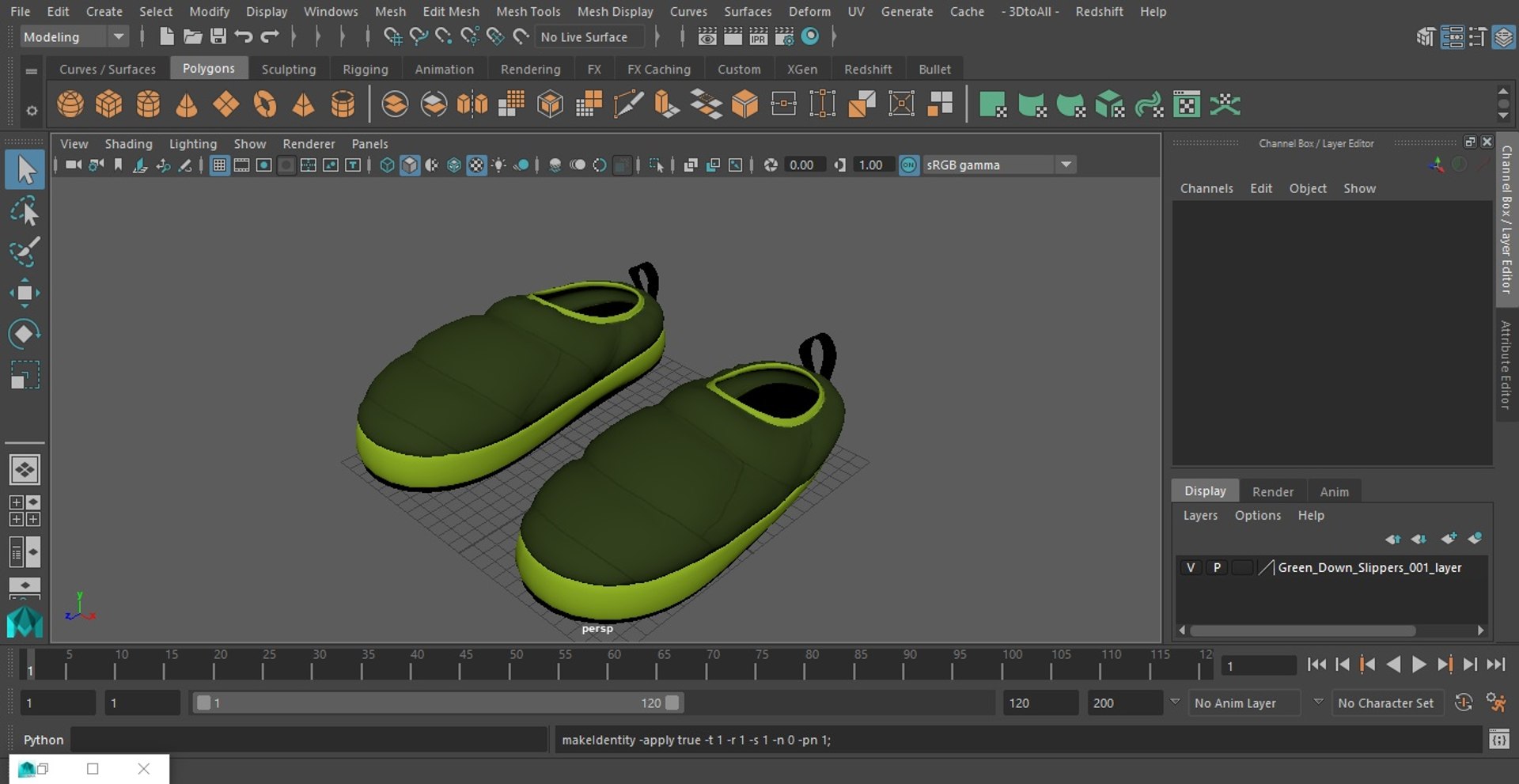
Task: Click the gamma value 1.00 field
Action: tap(872, 165)
